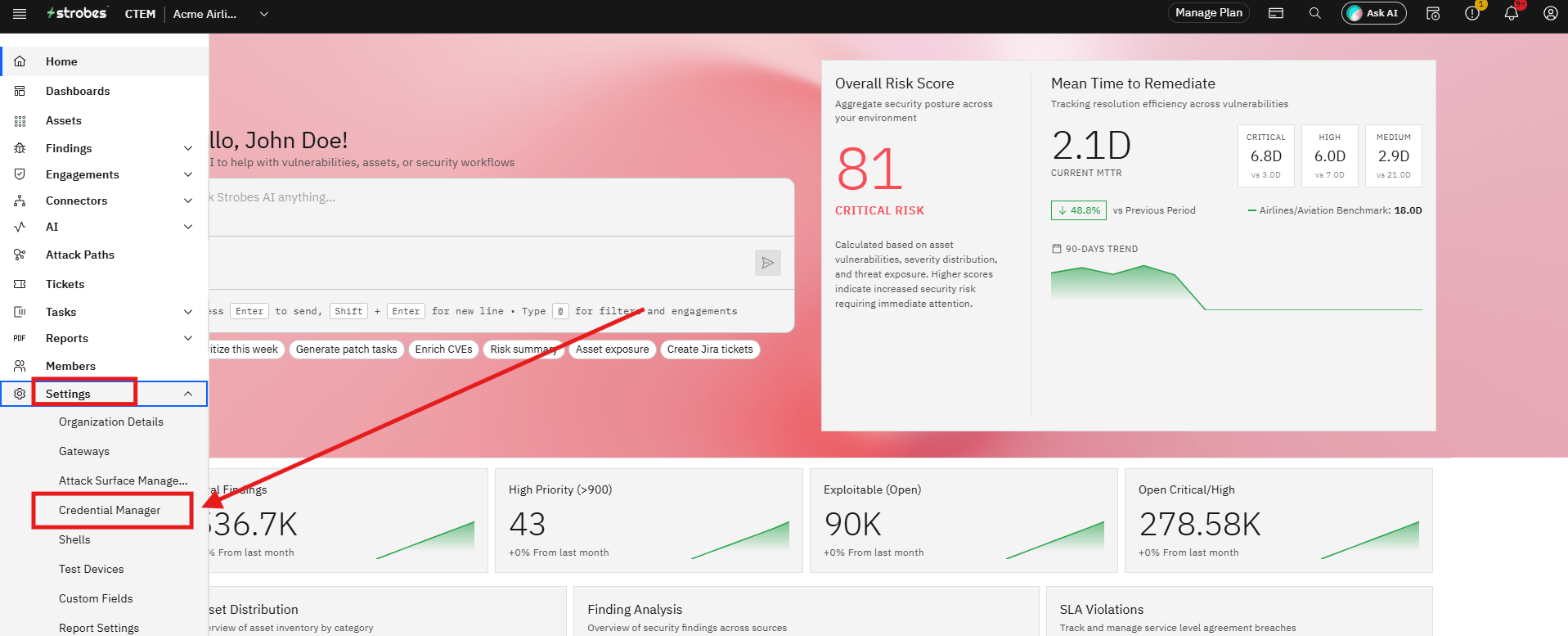Click Asset exposure suggestion chip
This screenshot has width=1568, height=636.
612,350
